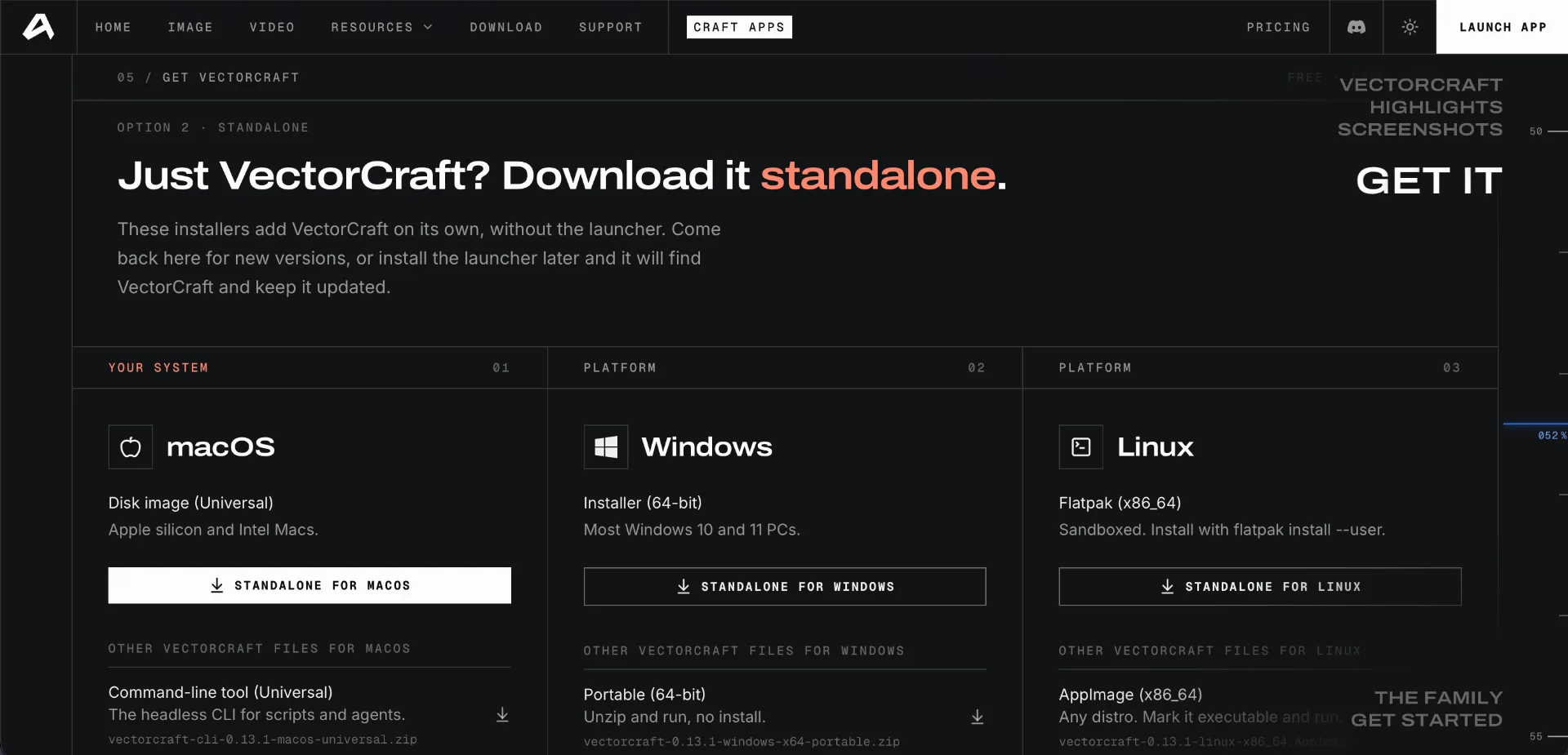Download Standalone for Windows

click(x=785, y=586)
